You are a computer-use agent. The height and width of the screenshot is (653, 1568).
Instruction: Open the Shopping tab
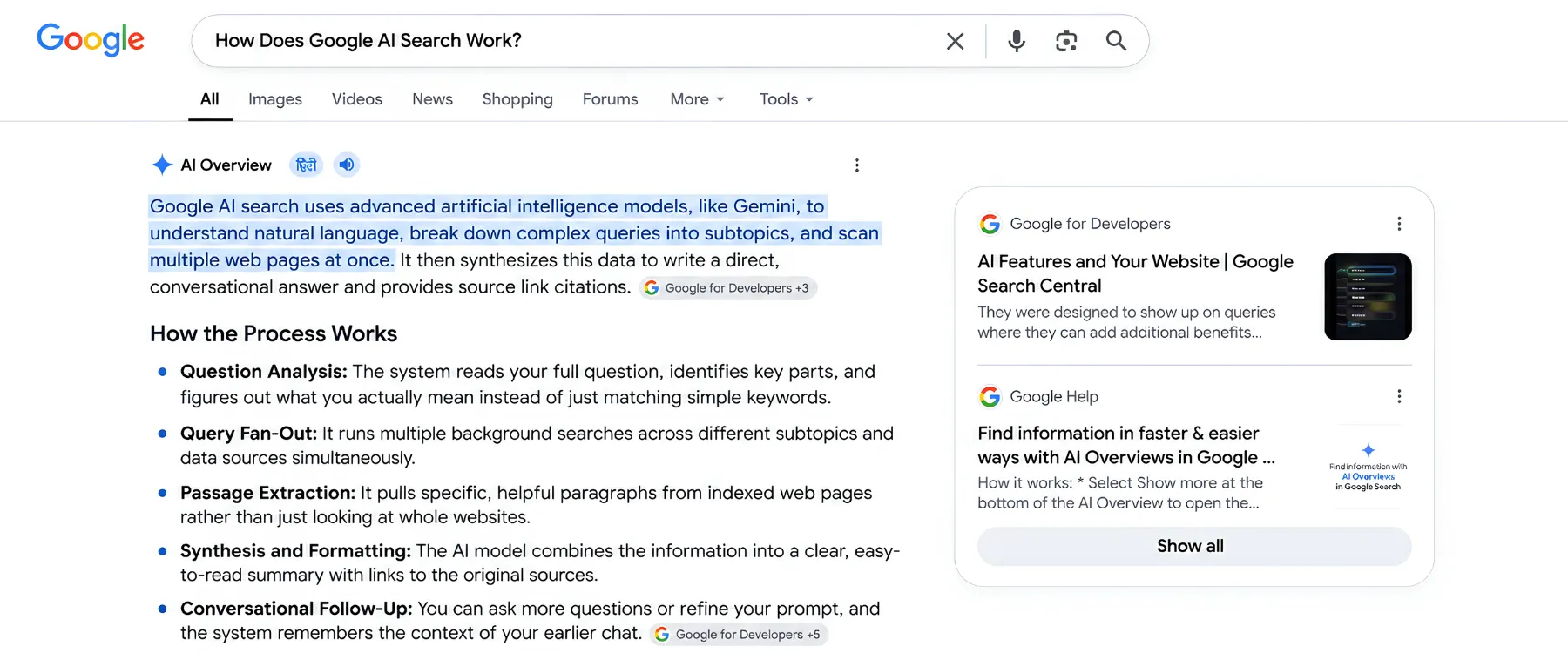[x=517, y=99]
